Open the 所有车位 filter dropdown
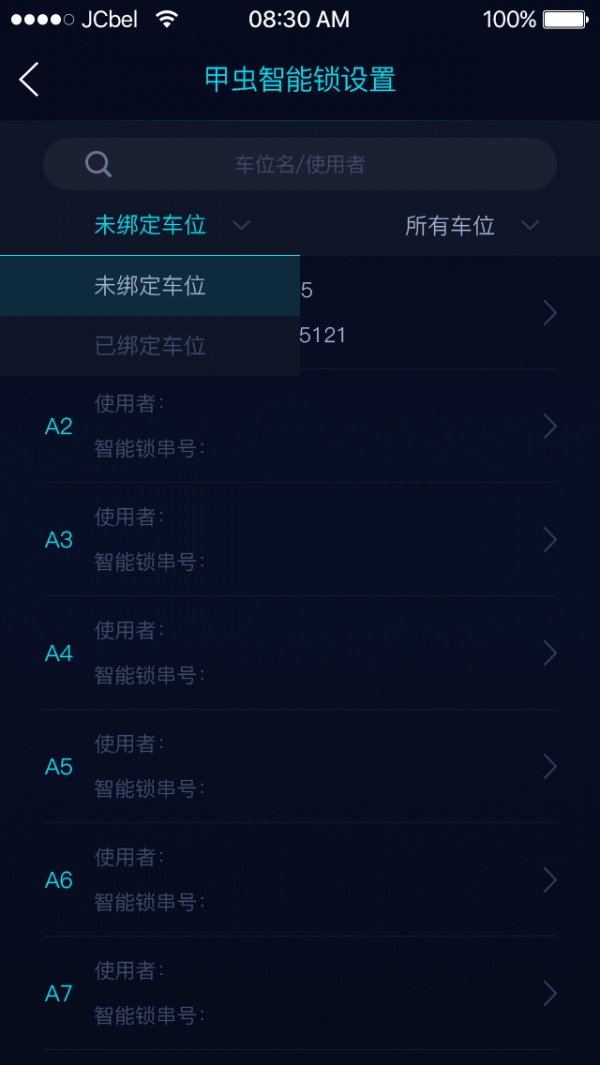 coord(471,225)
